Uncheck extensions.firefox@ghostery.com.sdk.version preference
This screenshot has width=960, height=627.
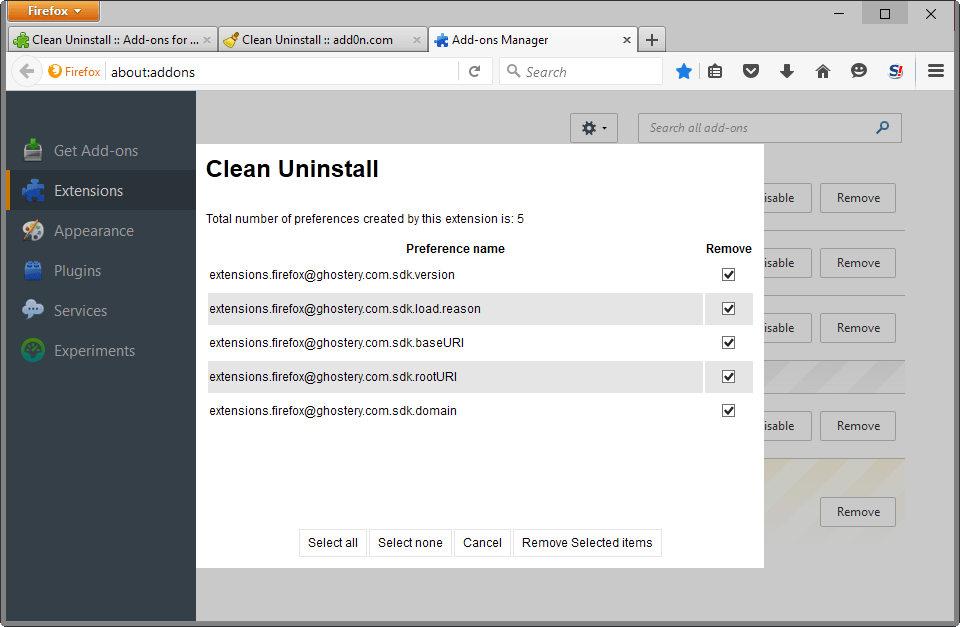(729, 273)
